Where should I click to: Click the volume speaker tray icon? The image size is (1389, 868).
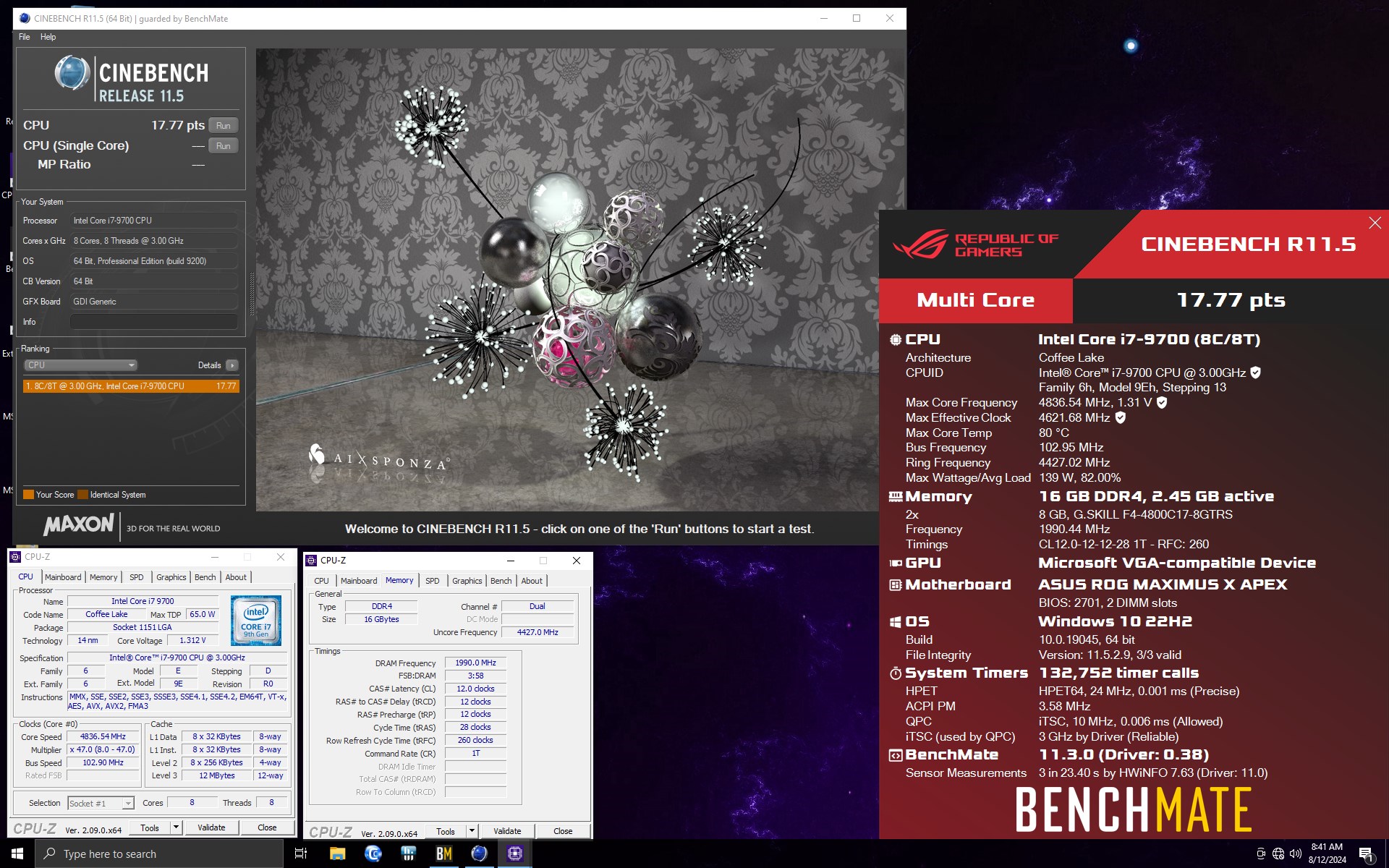1296,854
